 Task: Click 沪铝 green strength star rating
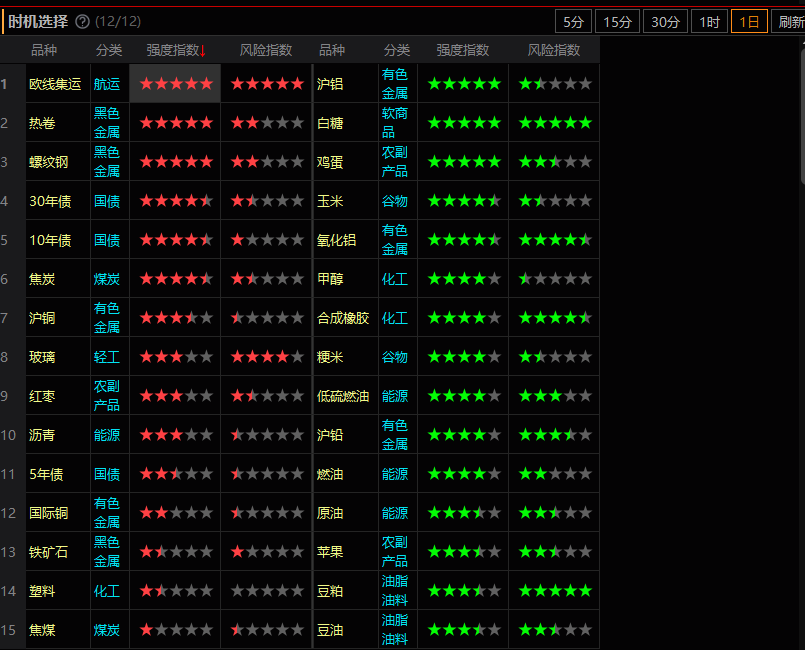click(464, 84)
